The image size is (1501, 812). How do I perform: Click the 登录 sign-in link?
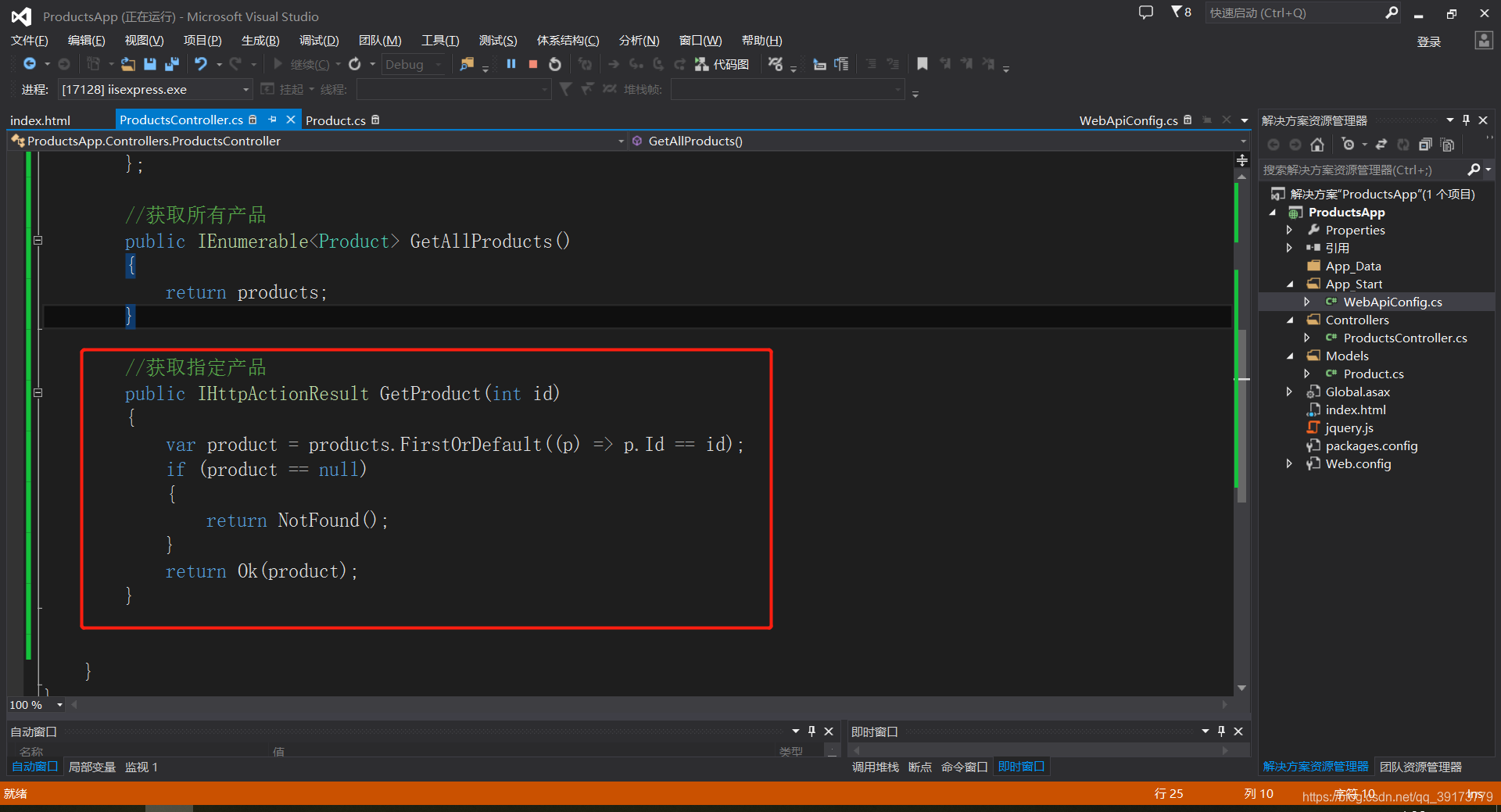pyautogui.click(x=1429, y=41)
